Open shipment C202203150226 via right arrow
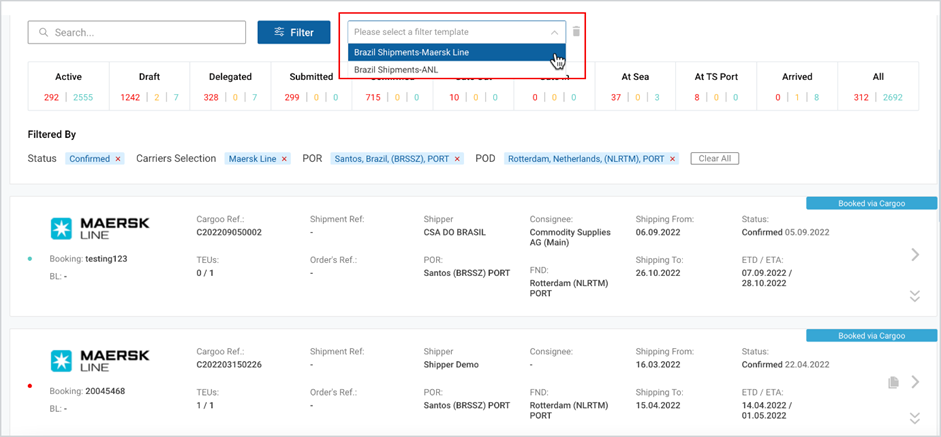The image size is (941, 437). tap(915, 381)
